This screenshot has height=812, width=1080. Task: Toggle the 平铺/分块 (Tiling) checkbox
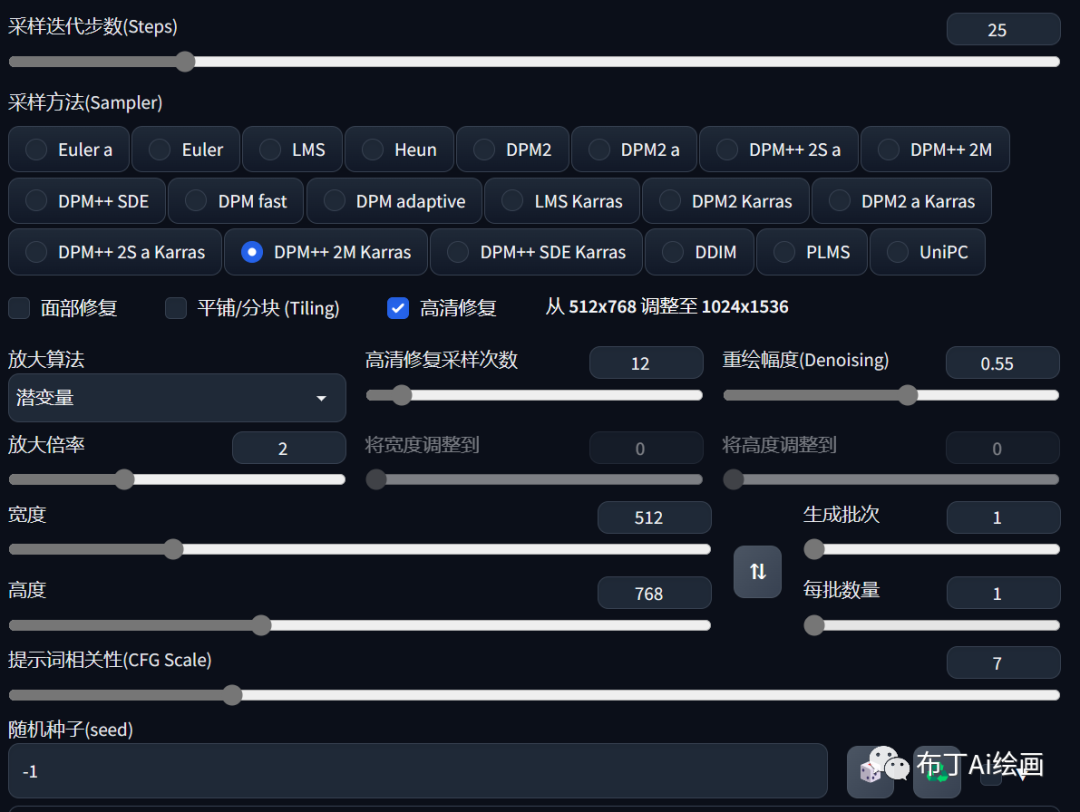click(x=176, y=308)
